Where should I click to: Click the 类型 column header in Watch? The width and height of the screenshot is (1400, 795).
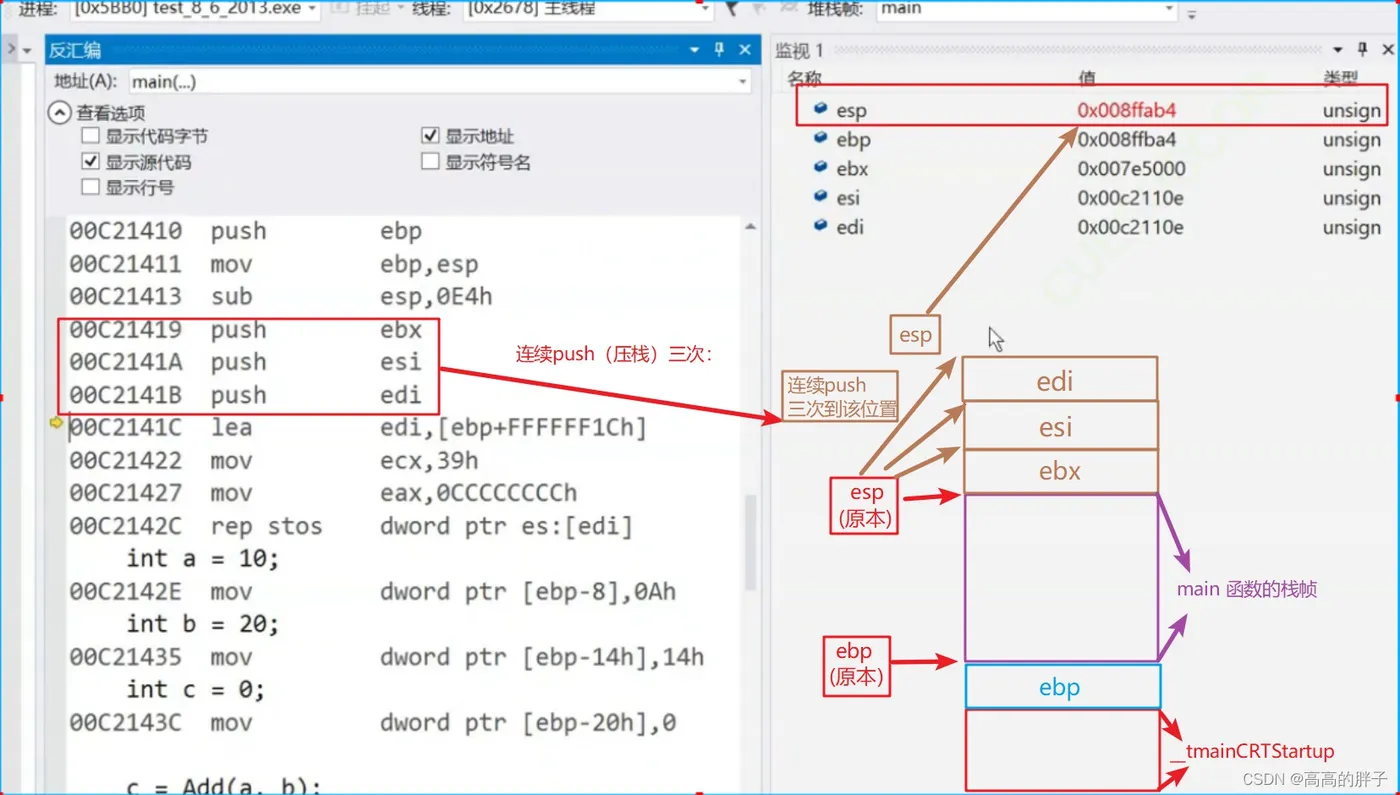pyautogui.click(x=1340, y=78)
